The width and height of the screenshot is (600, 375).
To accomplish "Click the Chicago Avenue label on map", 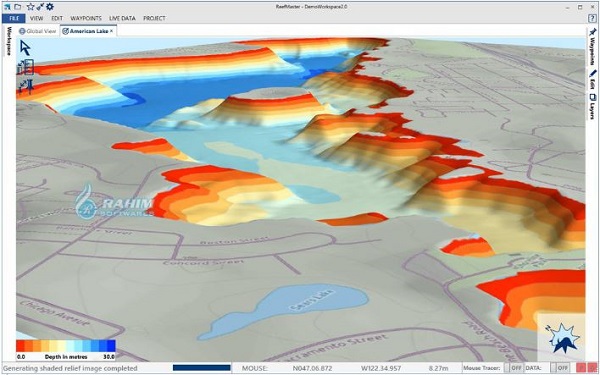I will point(55,314).
